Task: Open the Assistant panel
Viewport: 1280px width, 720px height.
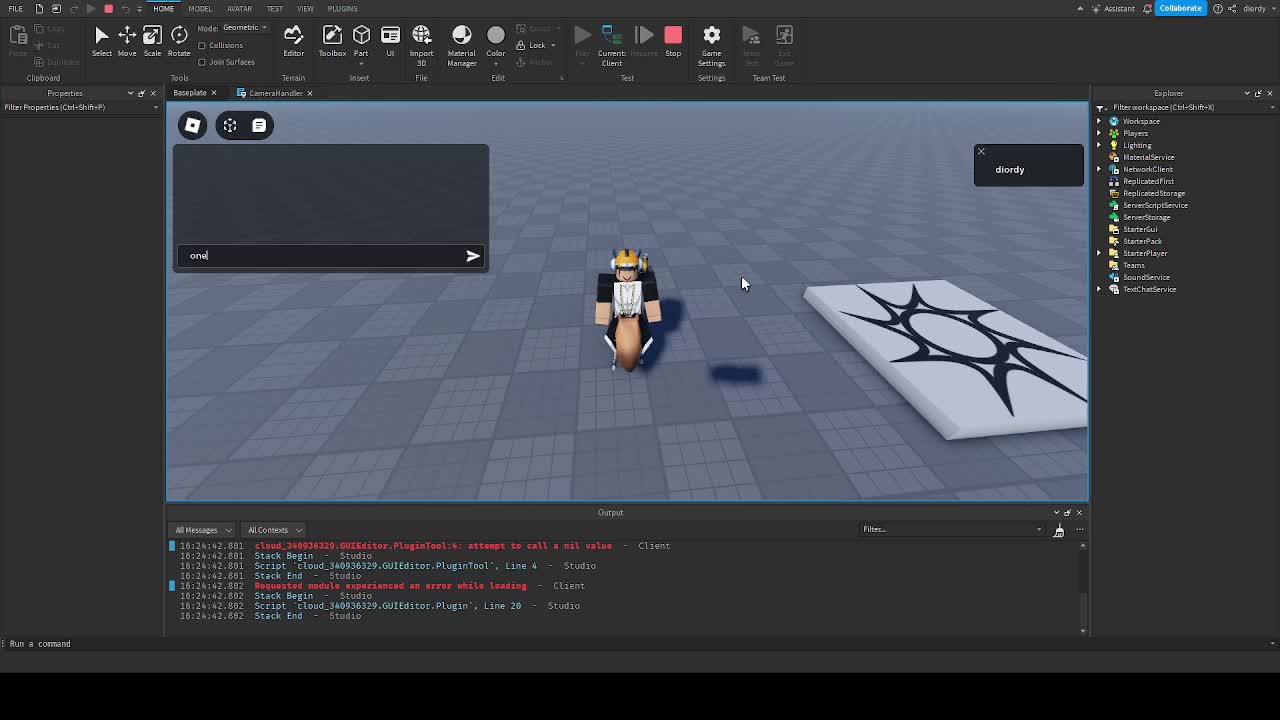Action: tap(1112, 8)
